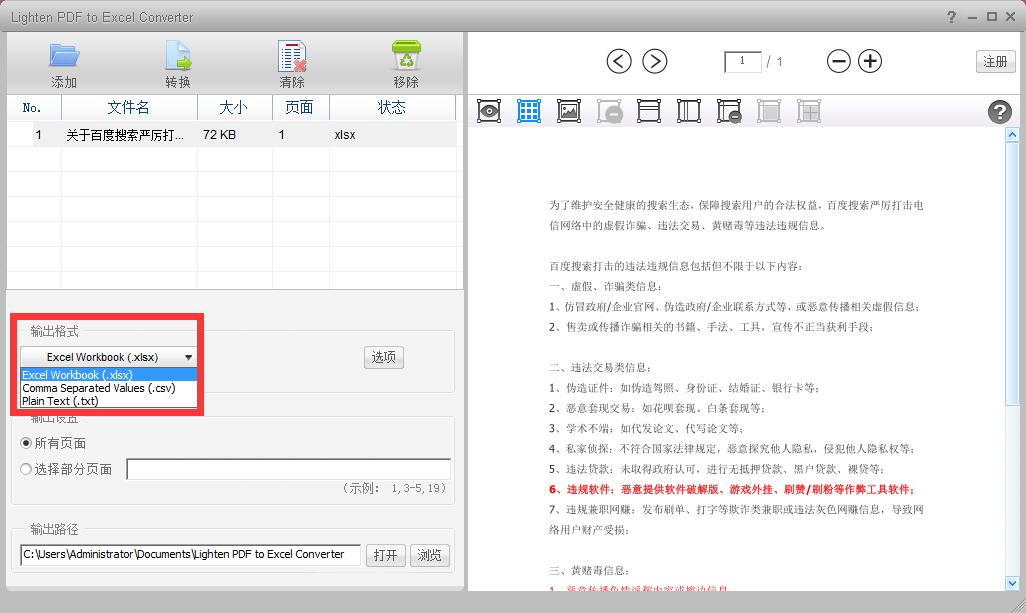The image size is (1026, 613).
Task: Click the 注册 register button
Action: [x=995, y=61]
